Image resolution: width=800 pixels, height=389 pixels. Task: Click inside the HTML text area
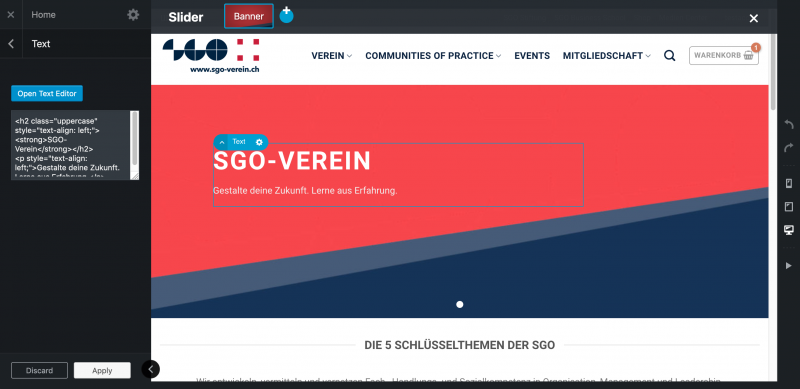point(70,145)
